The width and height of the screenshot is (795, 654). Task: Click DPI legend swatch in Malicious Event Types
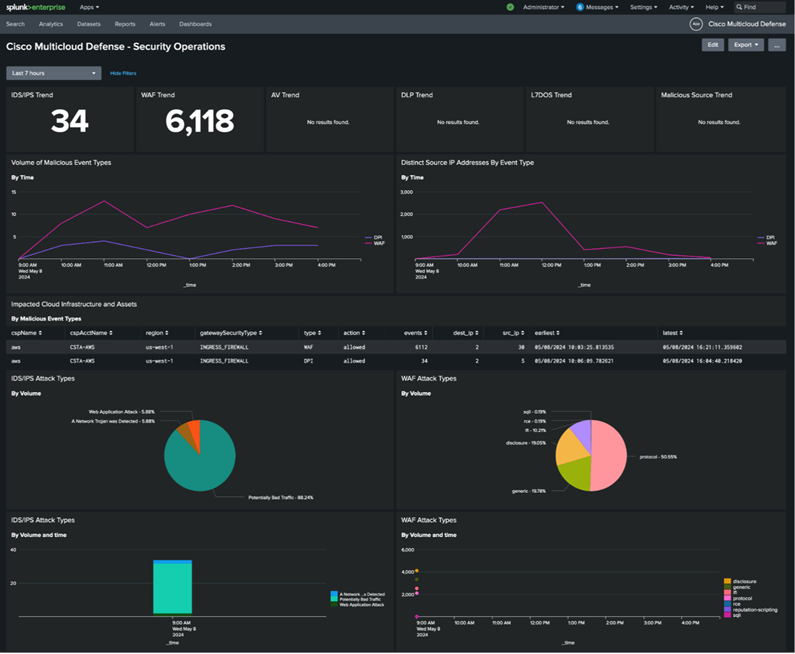(368, 238)
